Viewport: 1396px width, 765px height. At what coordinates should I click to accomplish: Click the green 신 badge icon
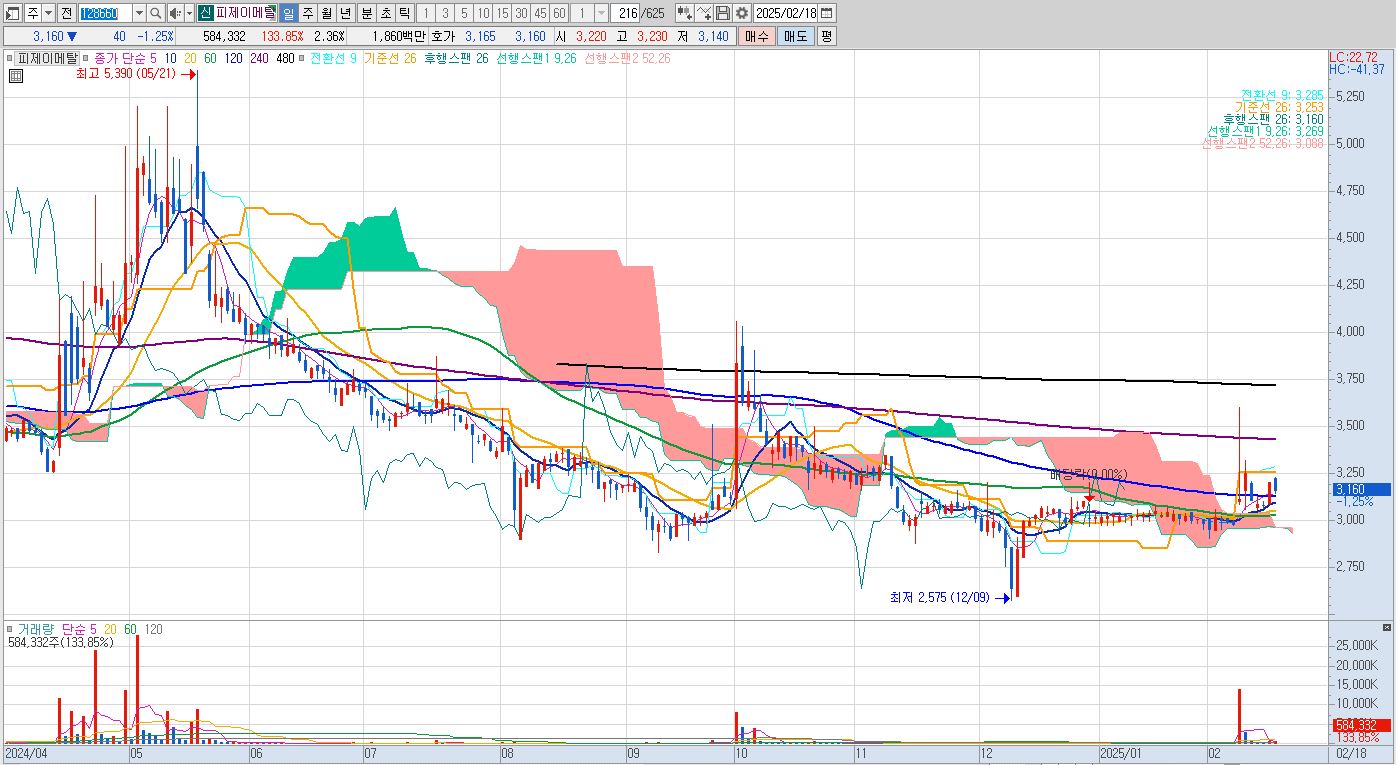click(x=205, y=13)
